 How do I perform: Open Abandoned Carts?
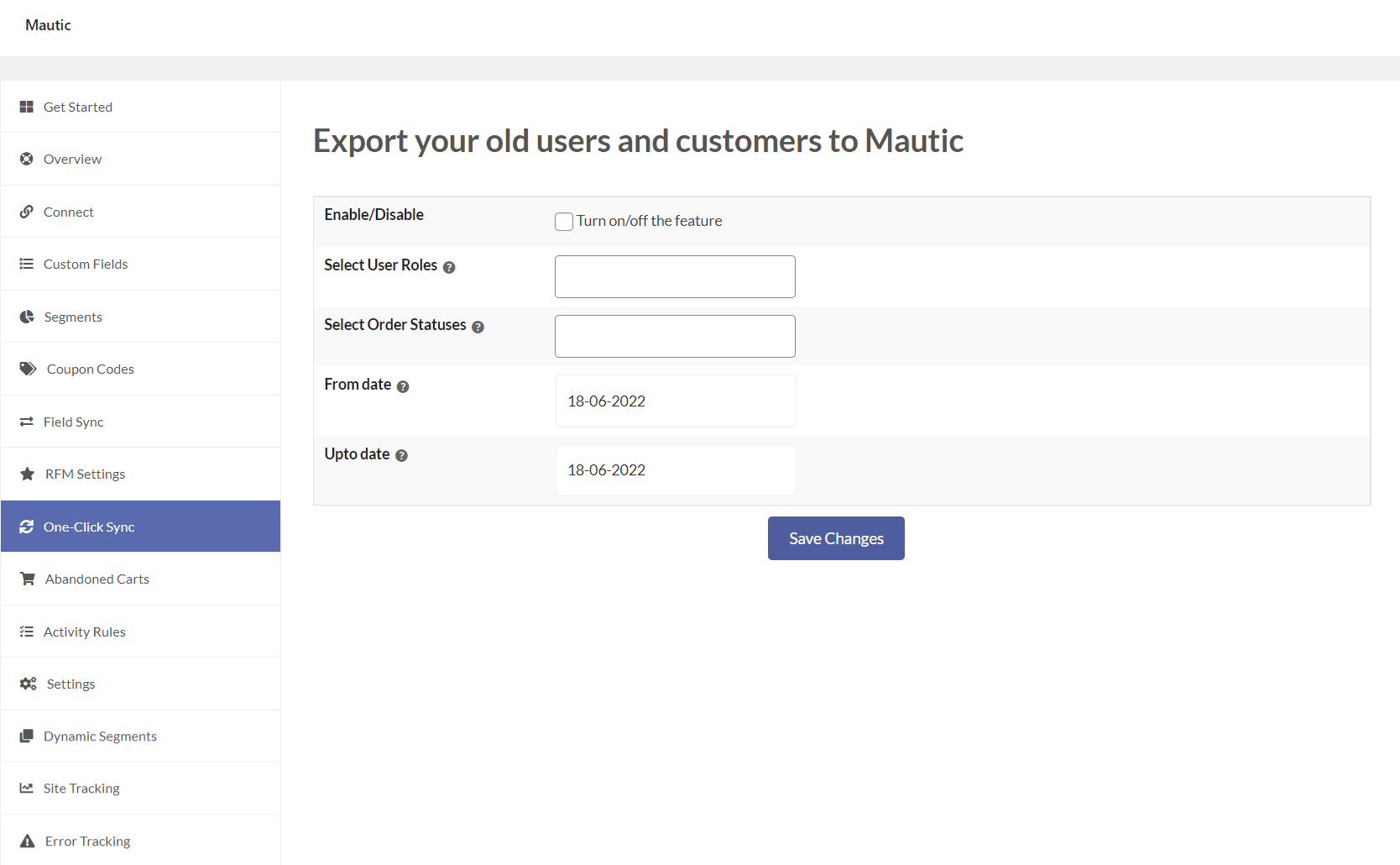click(140, 579)
